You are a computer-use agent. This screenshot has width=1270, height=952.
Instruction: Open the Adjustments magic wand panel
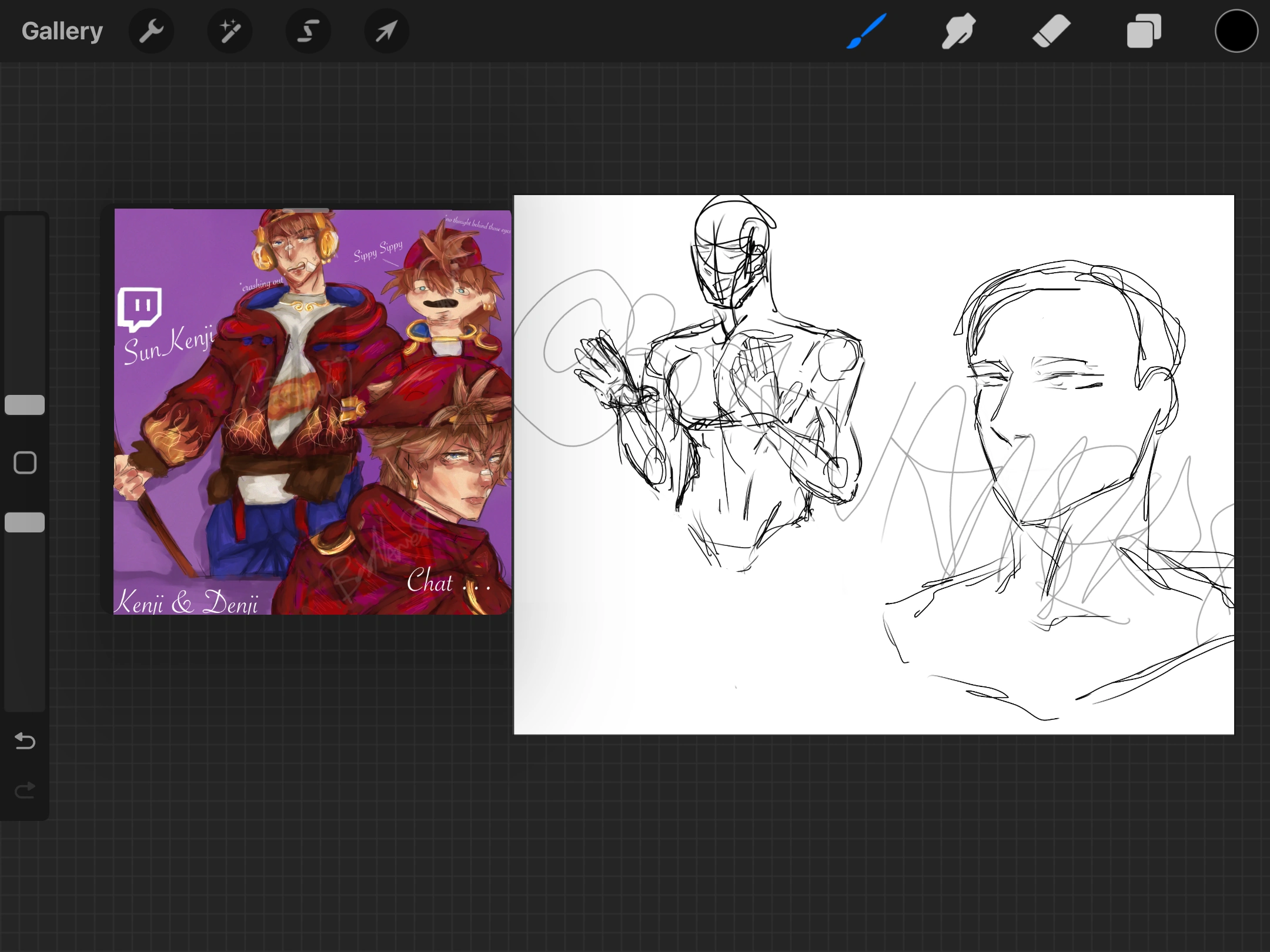coord(229,31)
